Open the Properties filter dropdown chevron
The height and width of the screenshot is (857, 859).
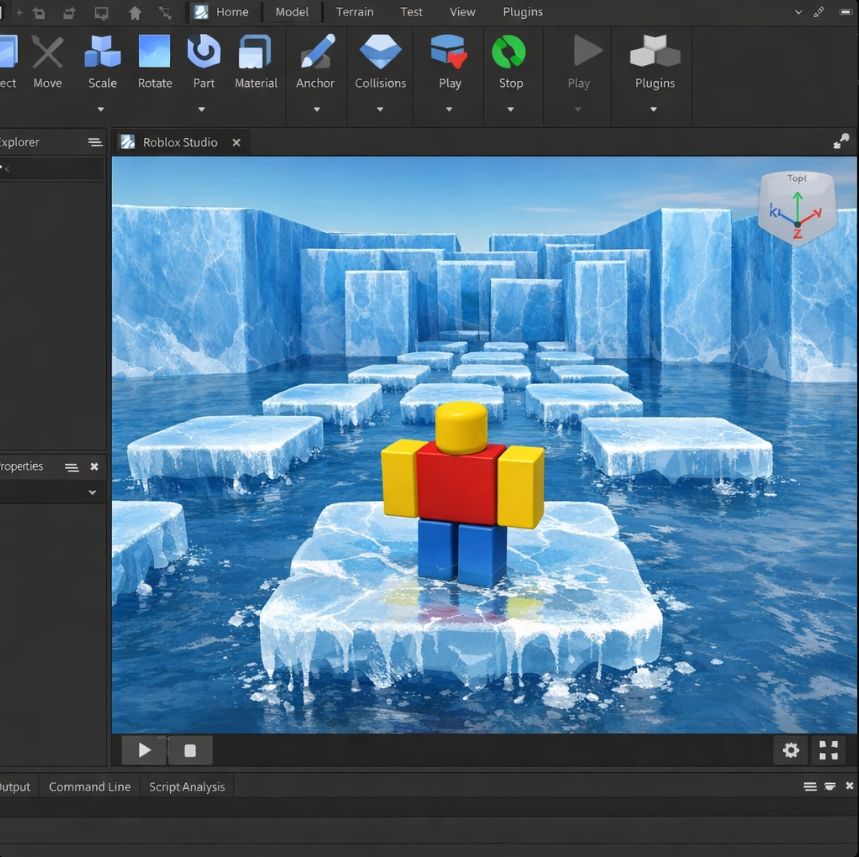coord(92,493)
